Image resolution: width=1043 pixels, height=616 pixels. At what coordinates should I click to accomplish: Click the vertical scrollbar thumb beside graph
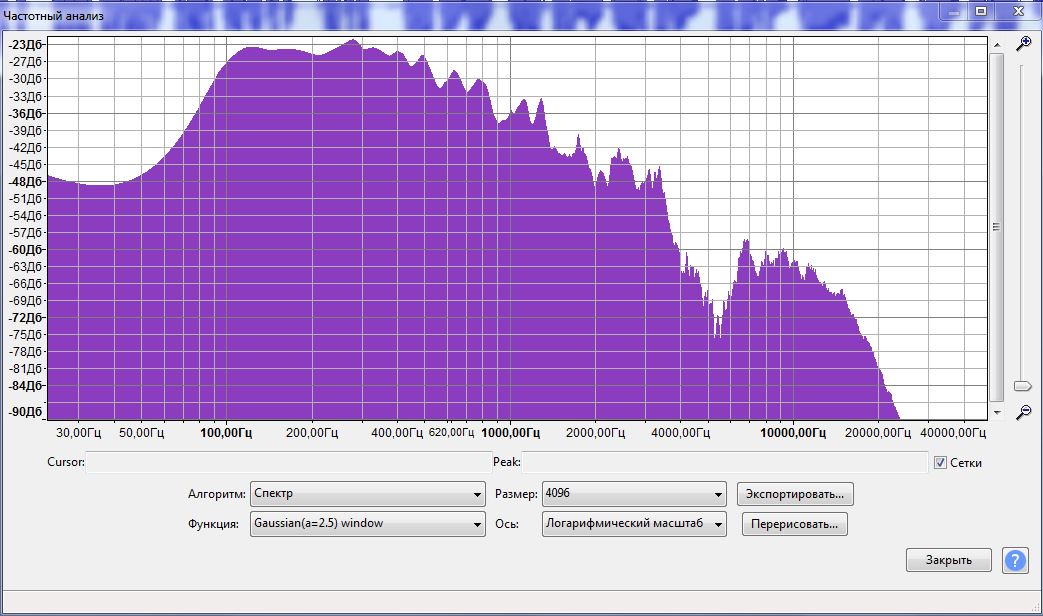pyautogui.click(x=996, y=227)
